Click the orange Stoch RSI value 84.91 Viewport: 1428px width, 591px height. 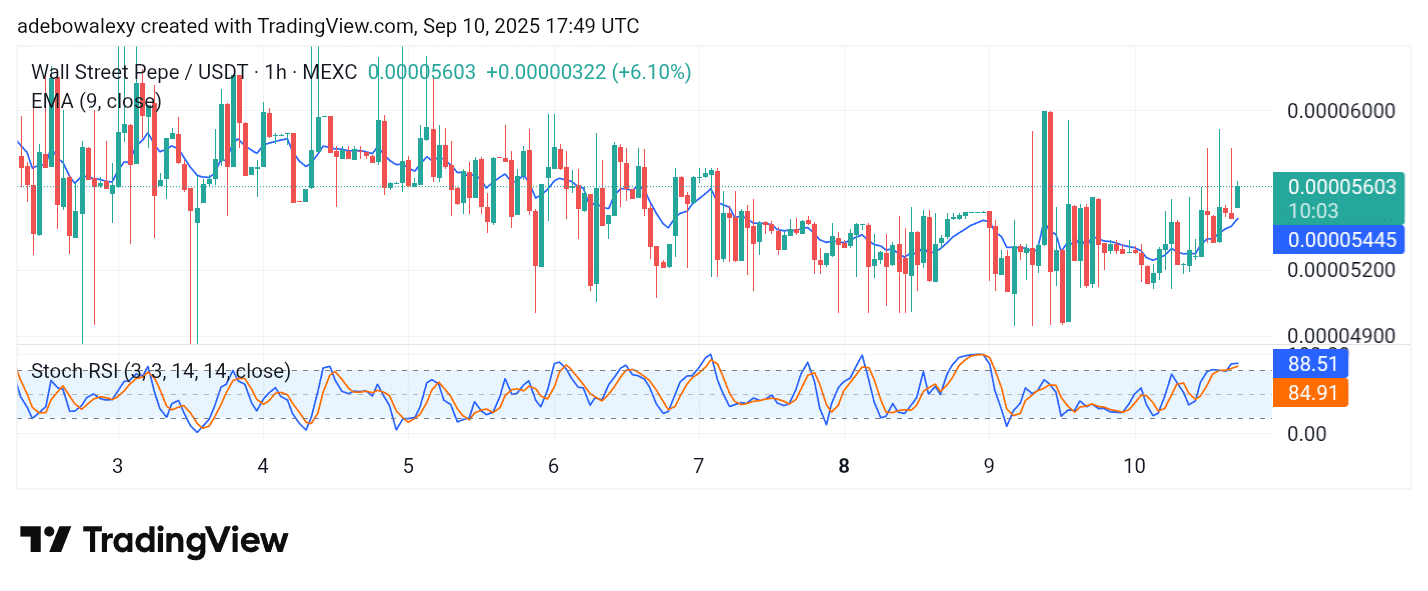pyautogui.click(x=1311, y=392)
